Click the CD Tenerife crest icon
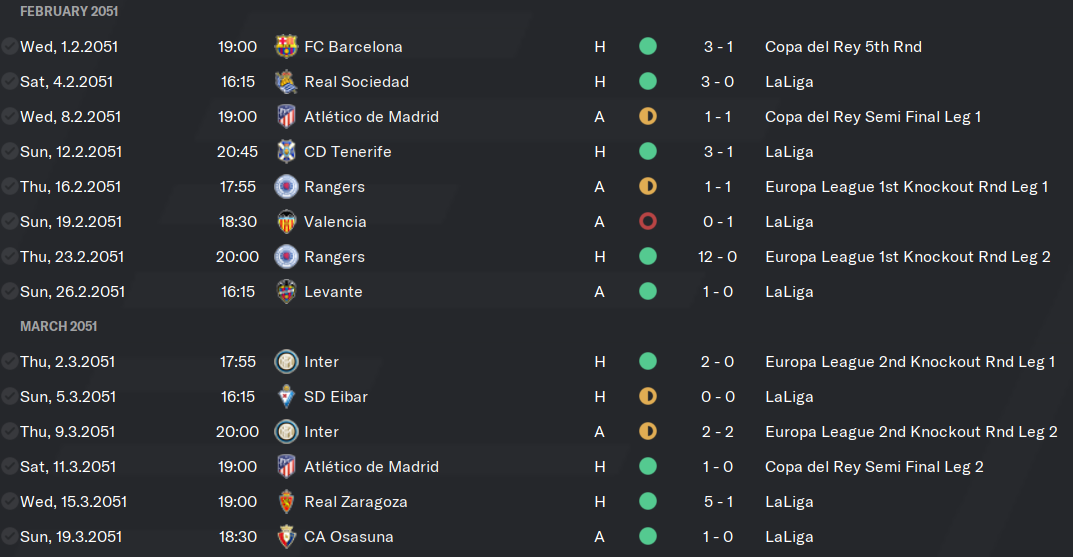 (286, 151)
